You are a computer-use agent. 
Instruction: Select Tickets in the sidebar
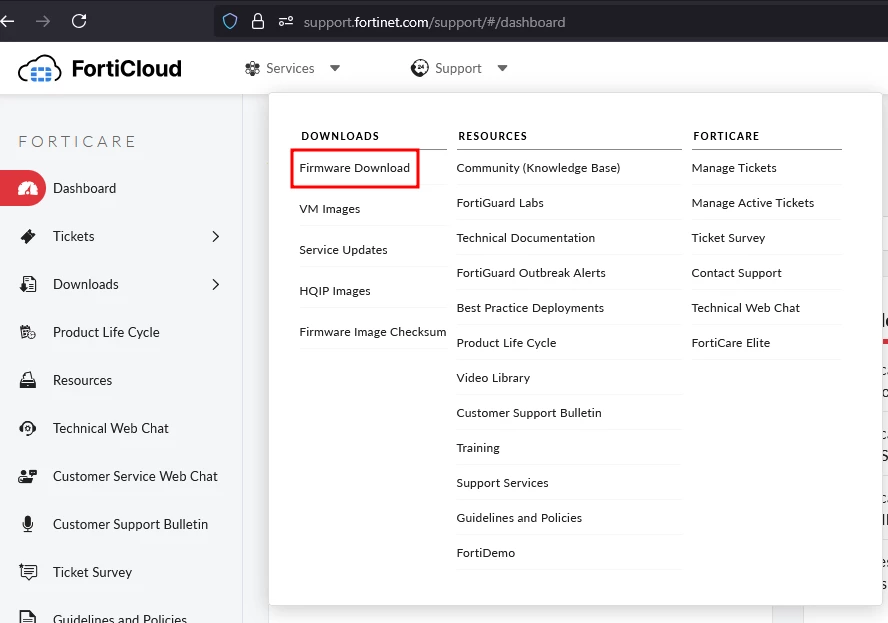tap(74, 236)
